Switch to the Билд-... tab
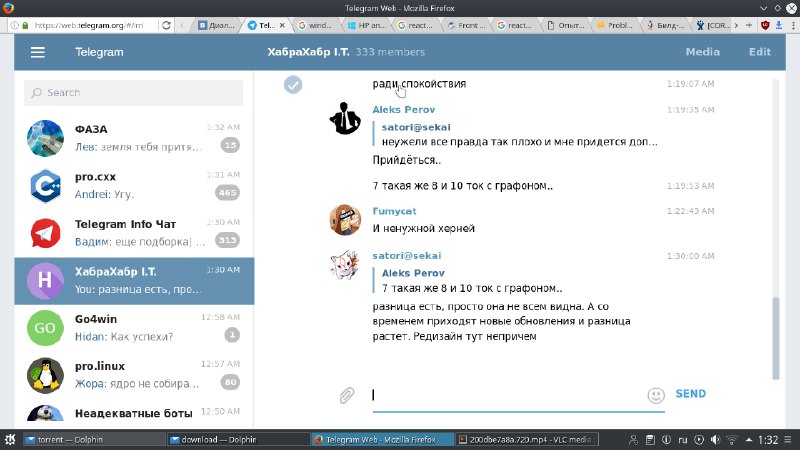The width and height of the screenshot is (800, 450). (665, 25)
